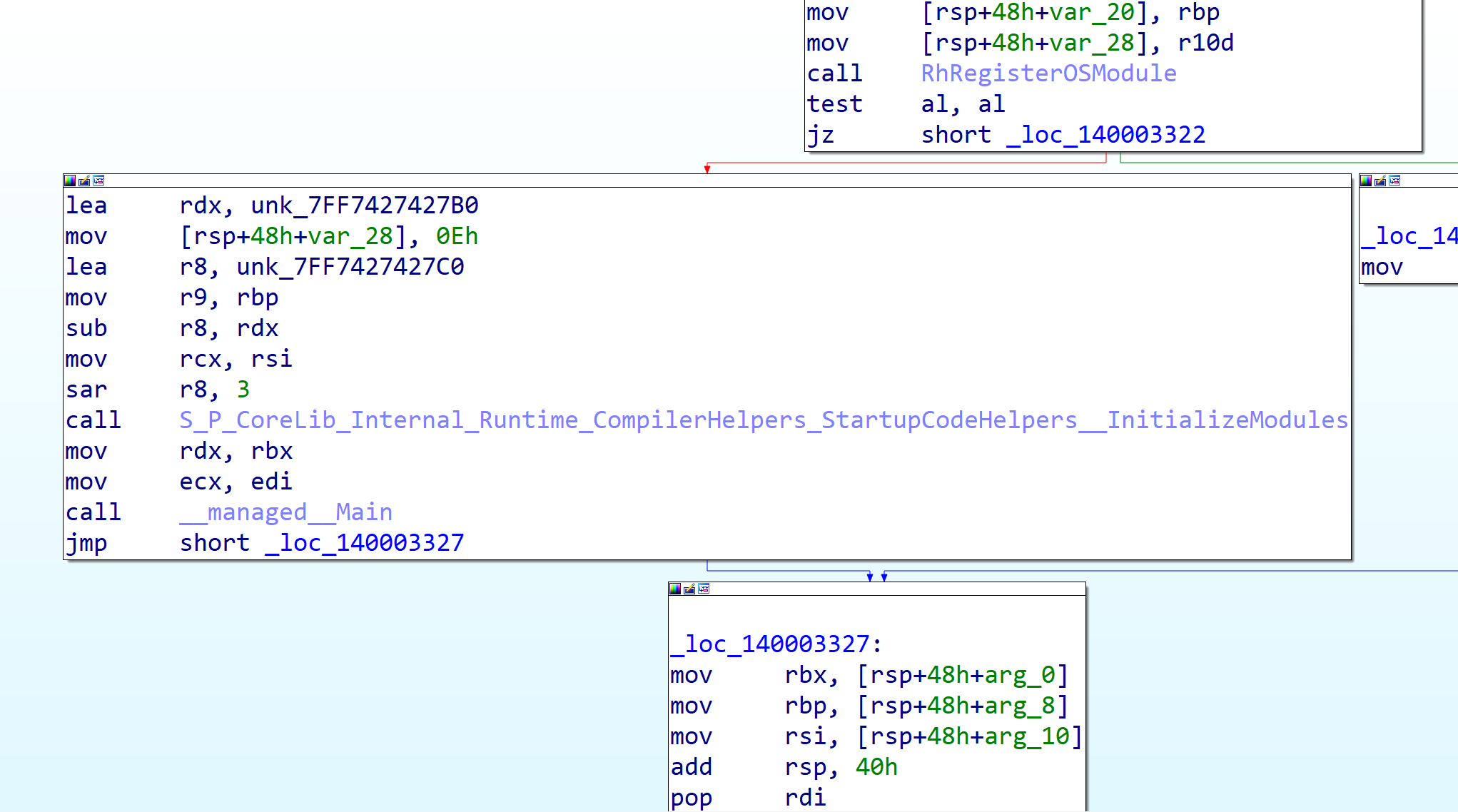Click the graph grouping icon on lea rdx block

98,181
